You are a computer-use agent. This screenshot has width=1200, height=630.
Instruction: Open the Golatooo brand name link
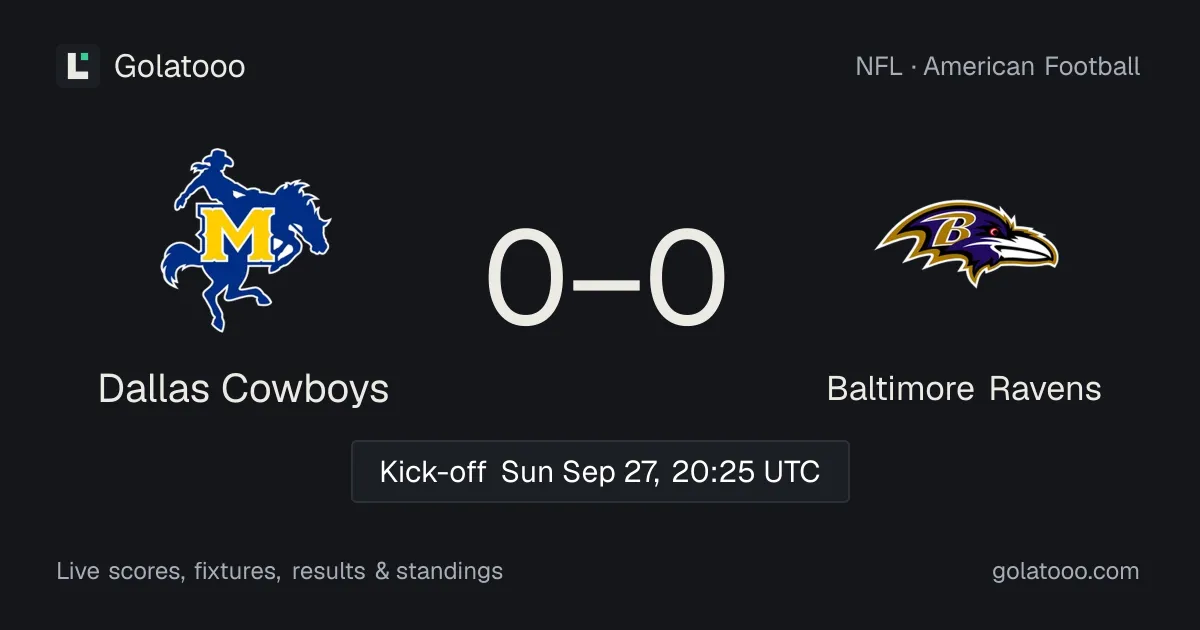coord(180,67)
